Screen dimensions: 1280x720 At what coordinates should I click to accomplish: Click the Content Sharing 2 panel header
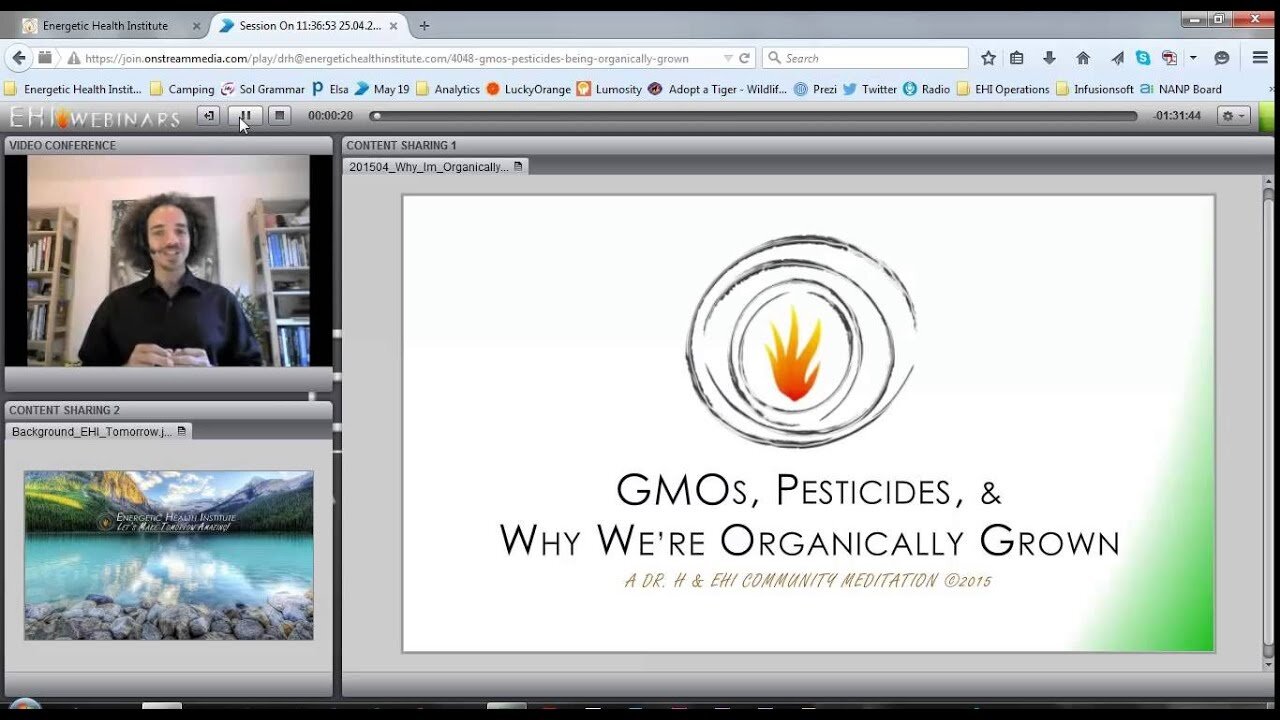click(x=168, y=410)
